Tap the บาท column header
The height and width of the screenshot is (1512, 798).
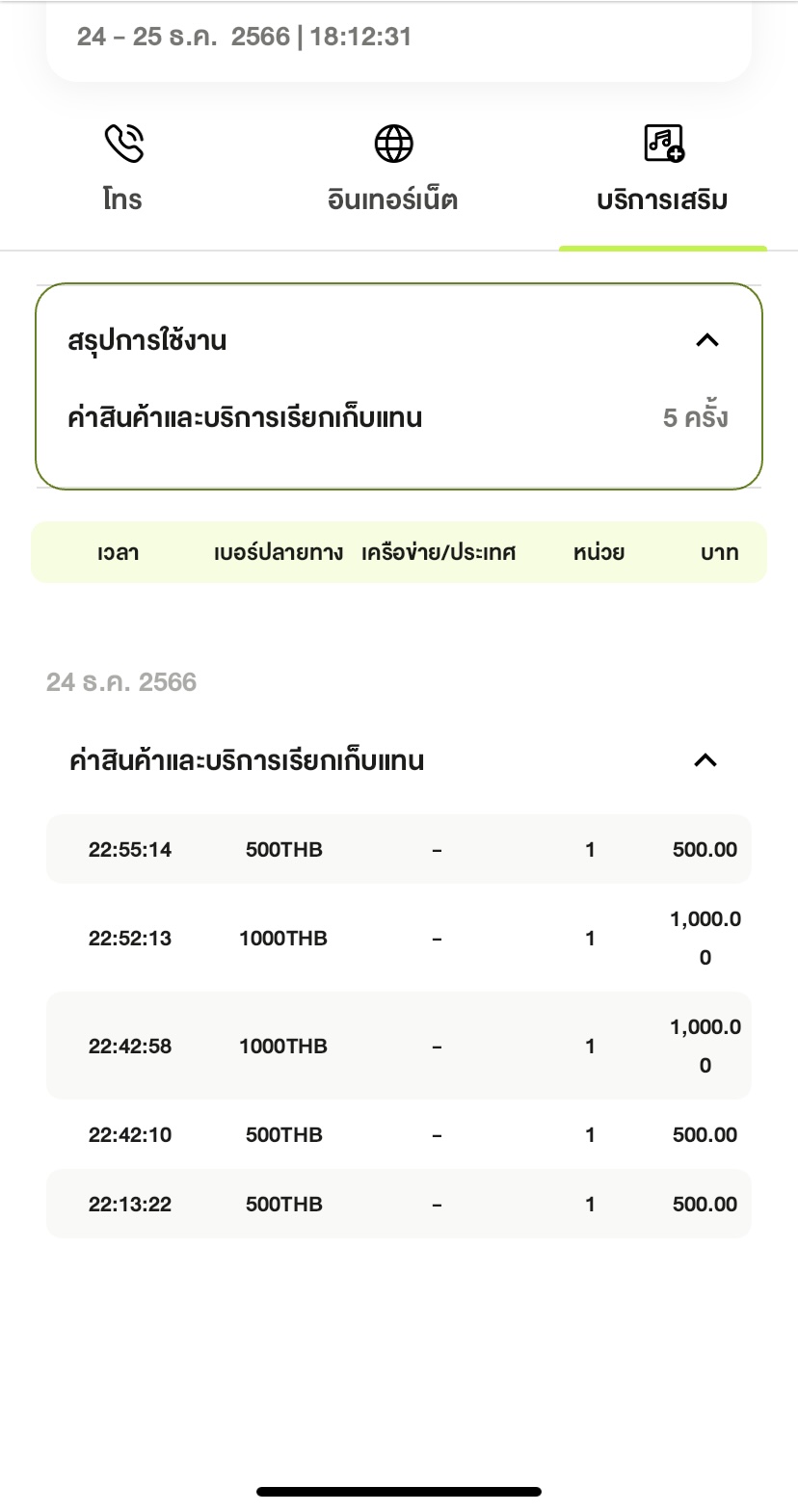pos(719,552)
